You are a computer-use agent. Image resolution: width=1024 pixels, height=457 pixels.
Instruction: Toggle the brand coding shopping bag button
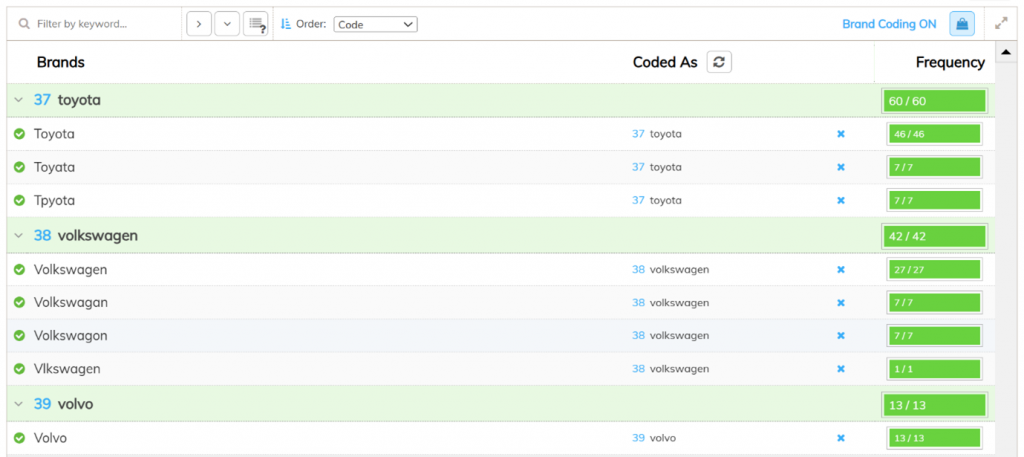click(x=962, y=24)
